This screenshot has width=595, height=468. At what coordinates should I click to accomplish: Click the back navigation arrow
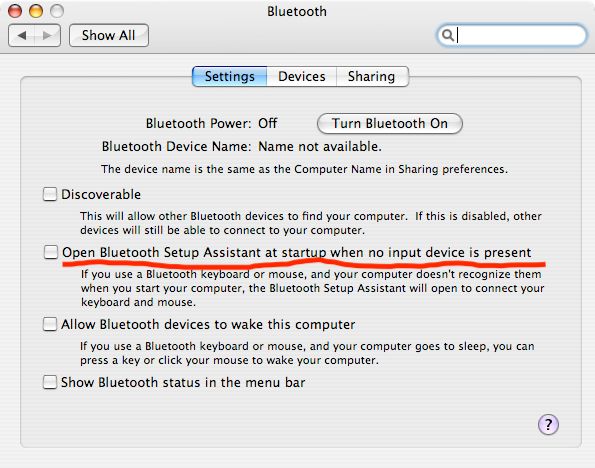tap(22, 36)
